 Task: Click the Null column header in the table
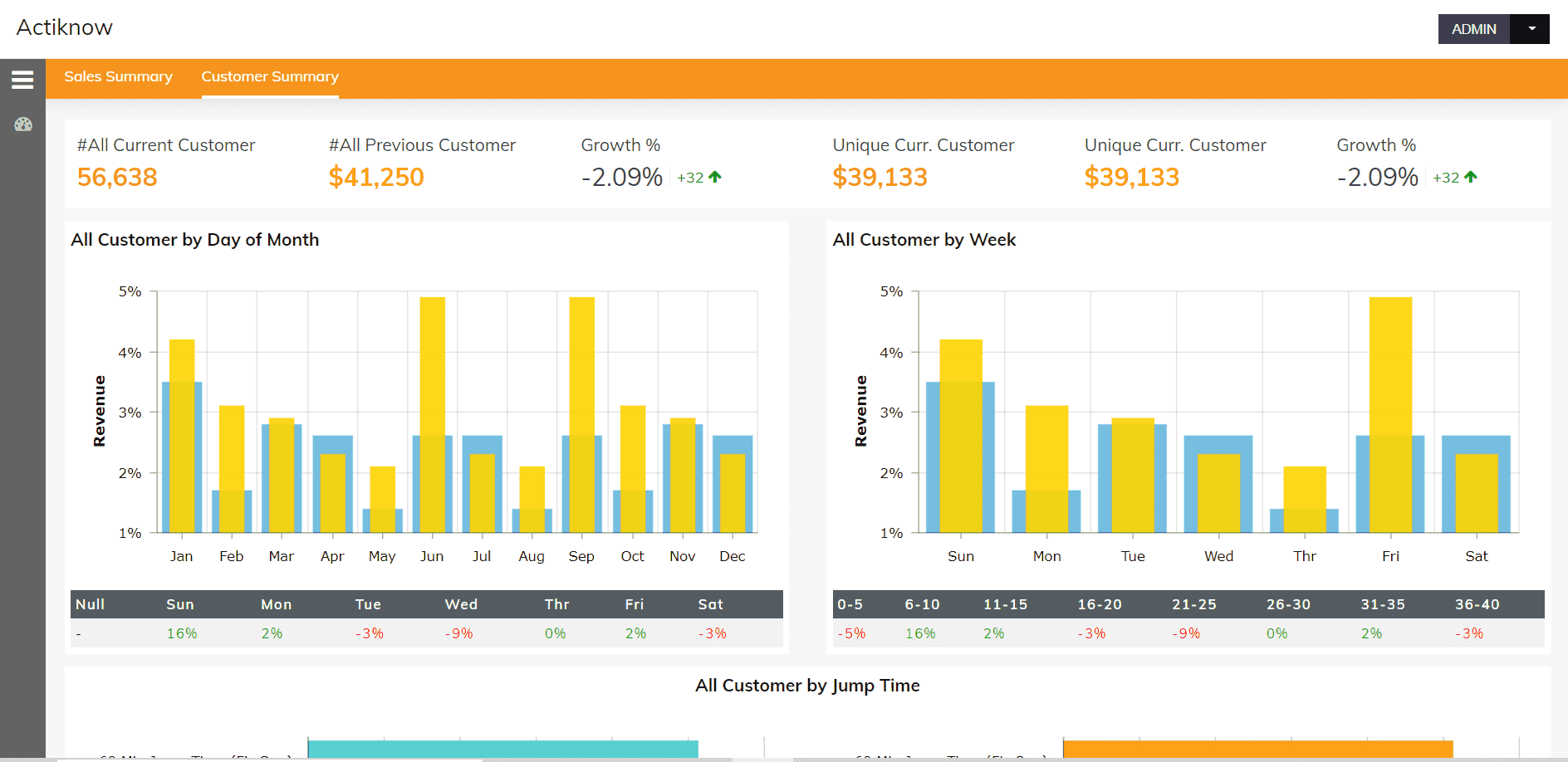click(91, 604)
